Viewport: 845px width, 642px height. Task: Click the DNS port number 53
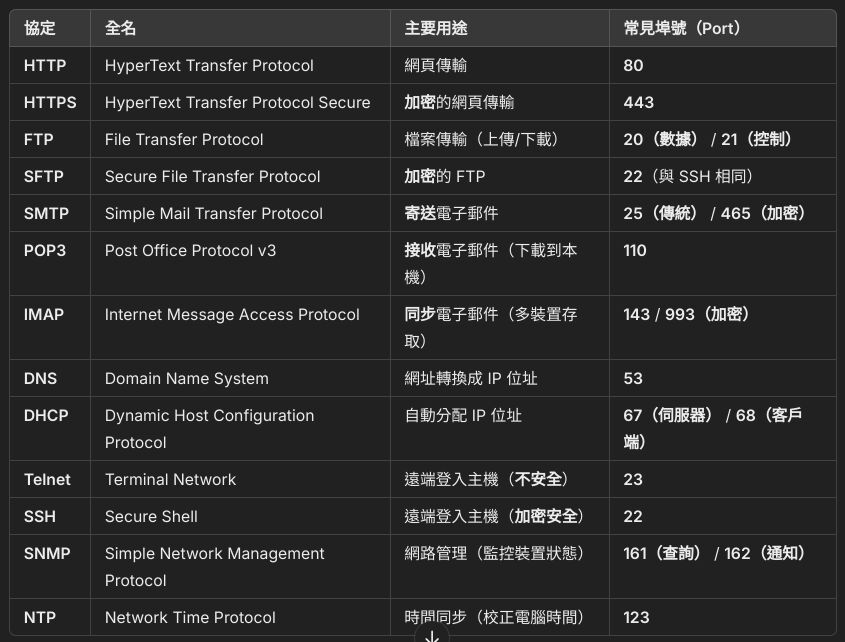pos(633,378)
